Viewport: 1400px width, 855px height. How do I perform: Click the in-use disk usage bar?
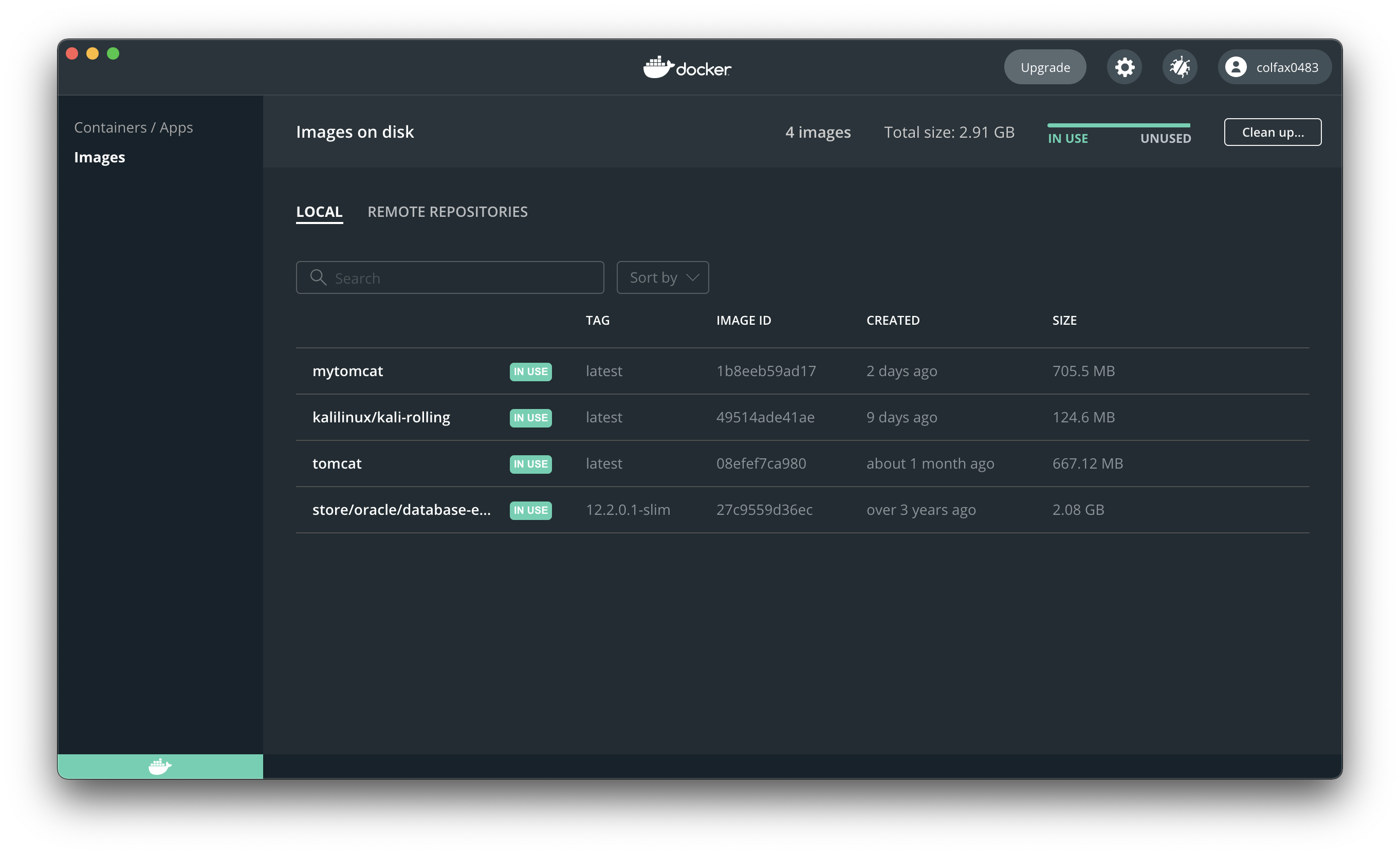click(1118, 125)
